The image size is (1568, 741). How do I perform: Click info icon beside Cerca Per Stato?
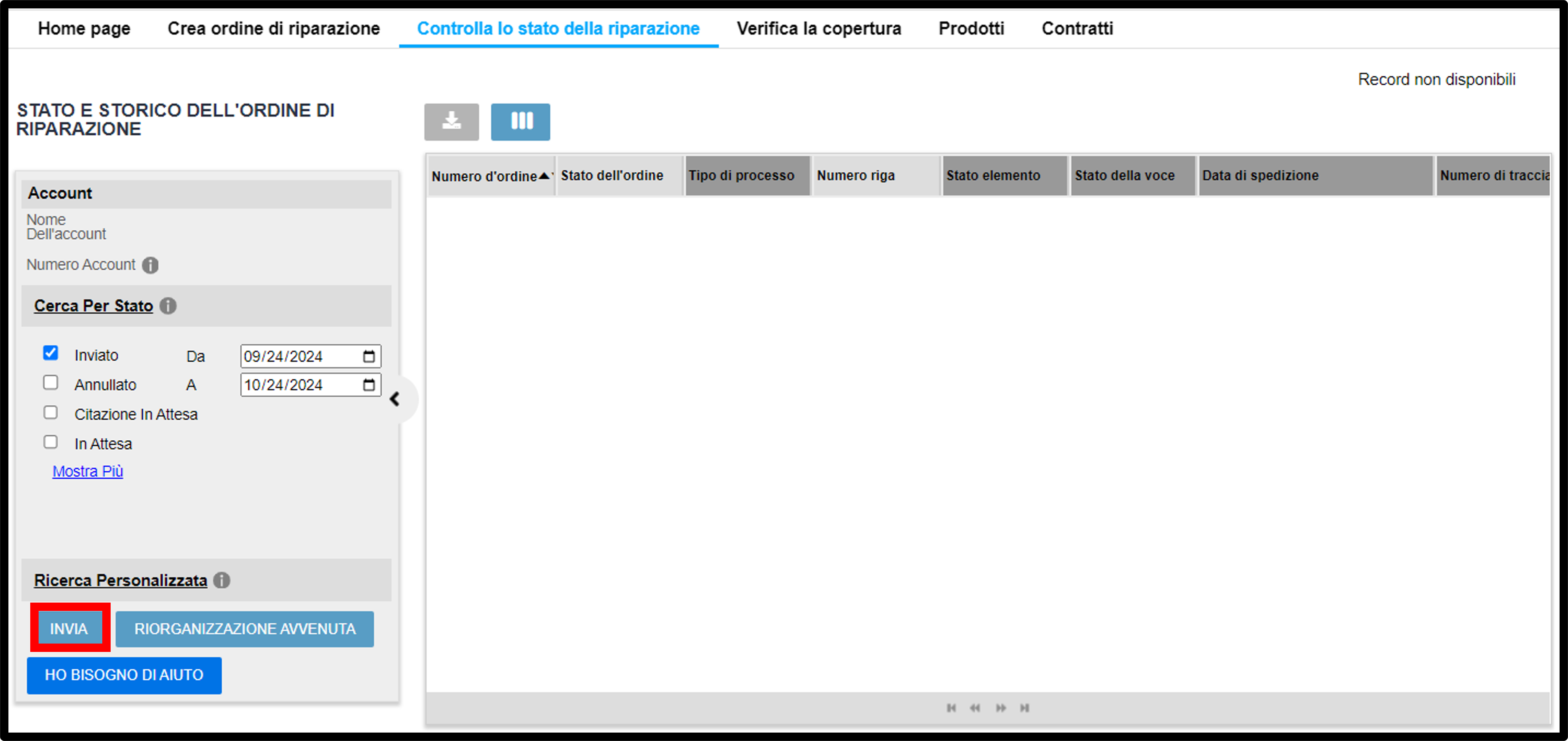point(168,306)
